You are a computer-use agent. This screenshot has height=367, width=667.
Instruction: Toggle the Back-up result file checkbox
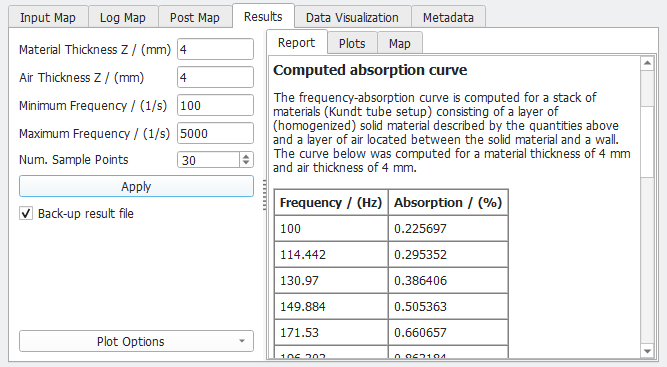[26, 213]
